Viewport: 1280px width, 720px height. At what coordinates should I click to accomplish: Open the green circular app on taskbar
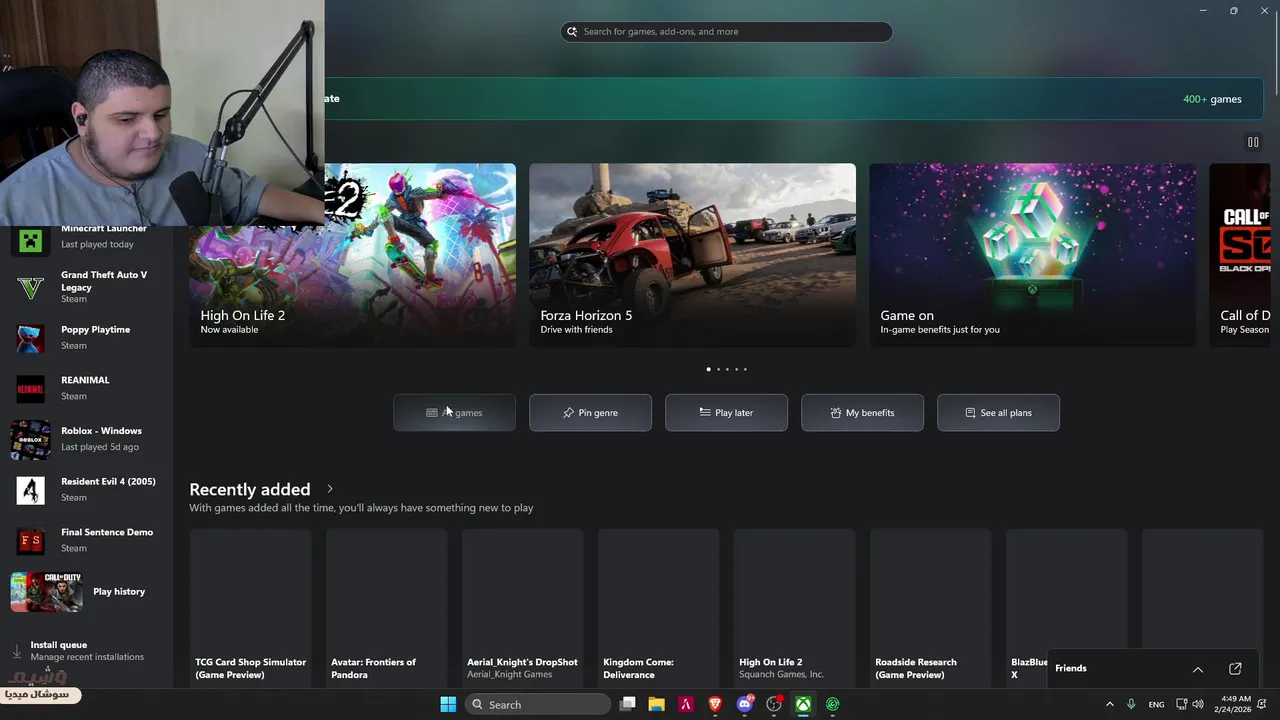pyautogui.click(x=832, y=704)
